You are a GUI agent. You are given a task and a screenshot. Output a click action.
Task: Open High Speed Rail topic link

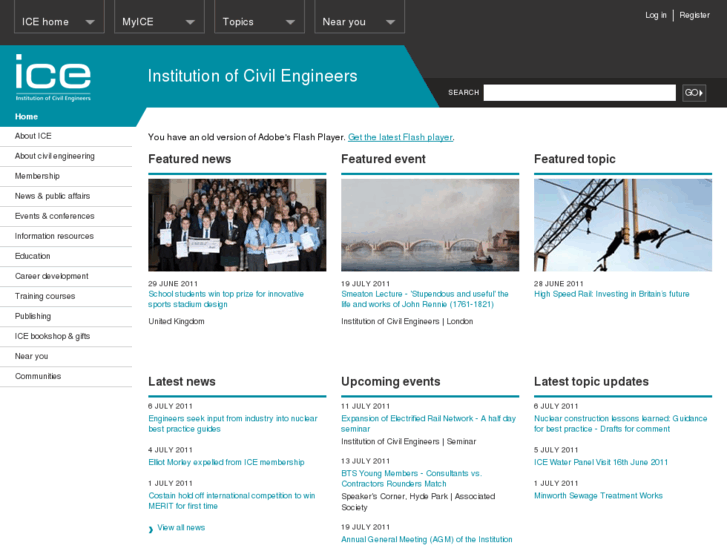click(x=612, y=294)
